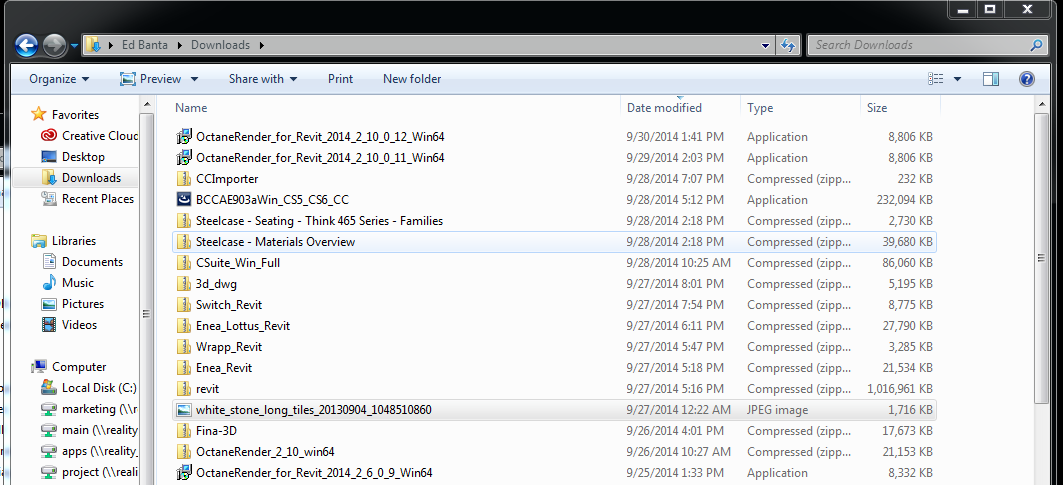Screen dimensions: 1063x485
Task: Select OctaneRender_for_Revit_2014_2_10_0_11_Win64 installer icon
Action: (184, 157)
